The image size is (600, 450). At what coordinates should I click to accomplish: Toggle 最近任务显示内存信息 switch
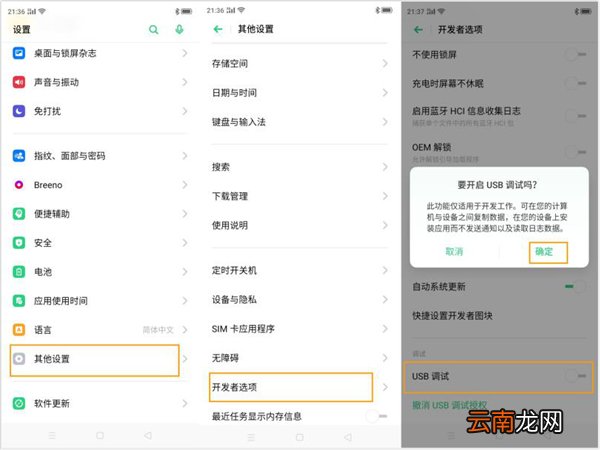pyautogui.click(x=376, y=416)
